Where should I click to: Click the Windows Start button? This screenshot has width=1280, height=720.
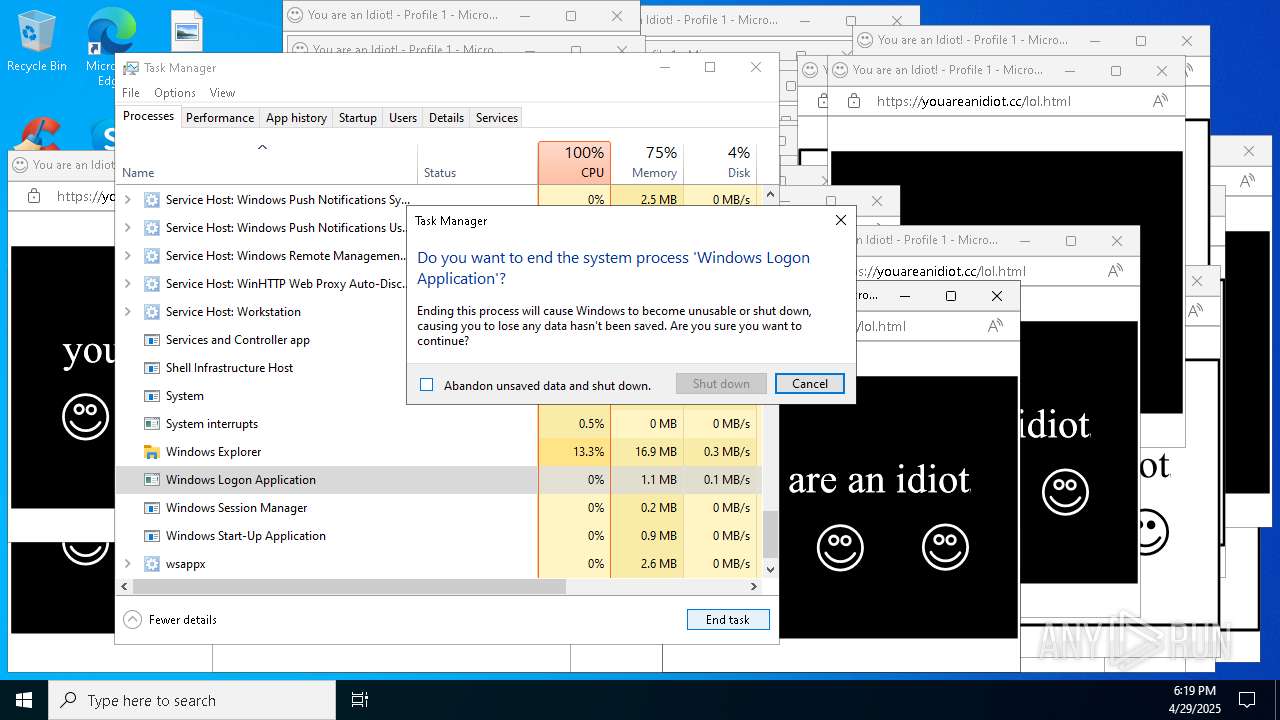[24, 700]
